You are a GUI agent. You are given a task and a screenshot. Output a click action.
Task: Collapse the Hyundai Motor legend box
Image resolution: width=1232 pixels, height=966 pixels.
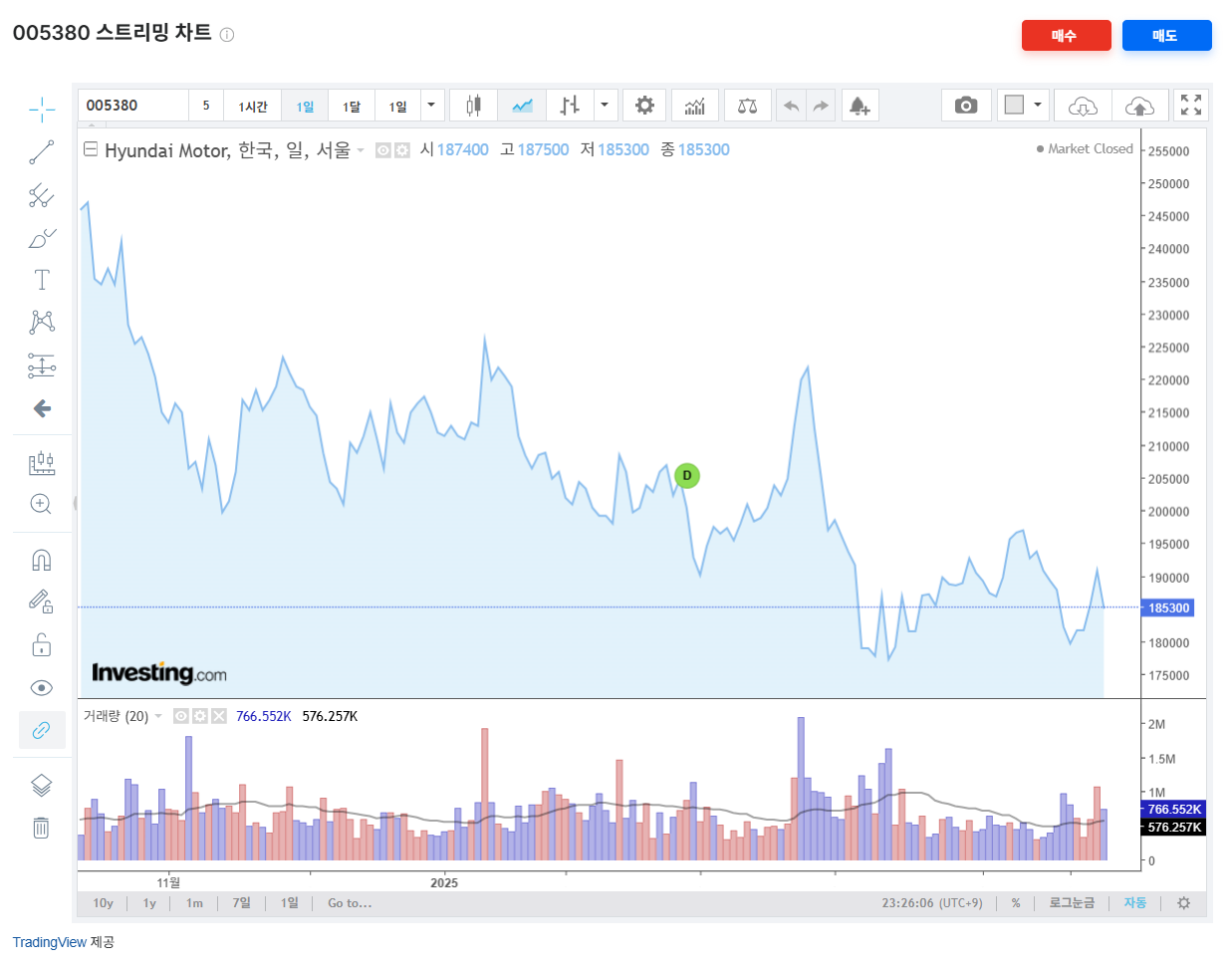tap(91, 149)
